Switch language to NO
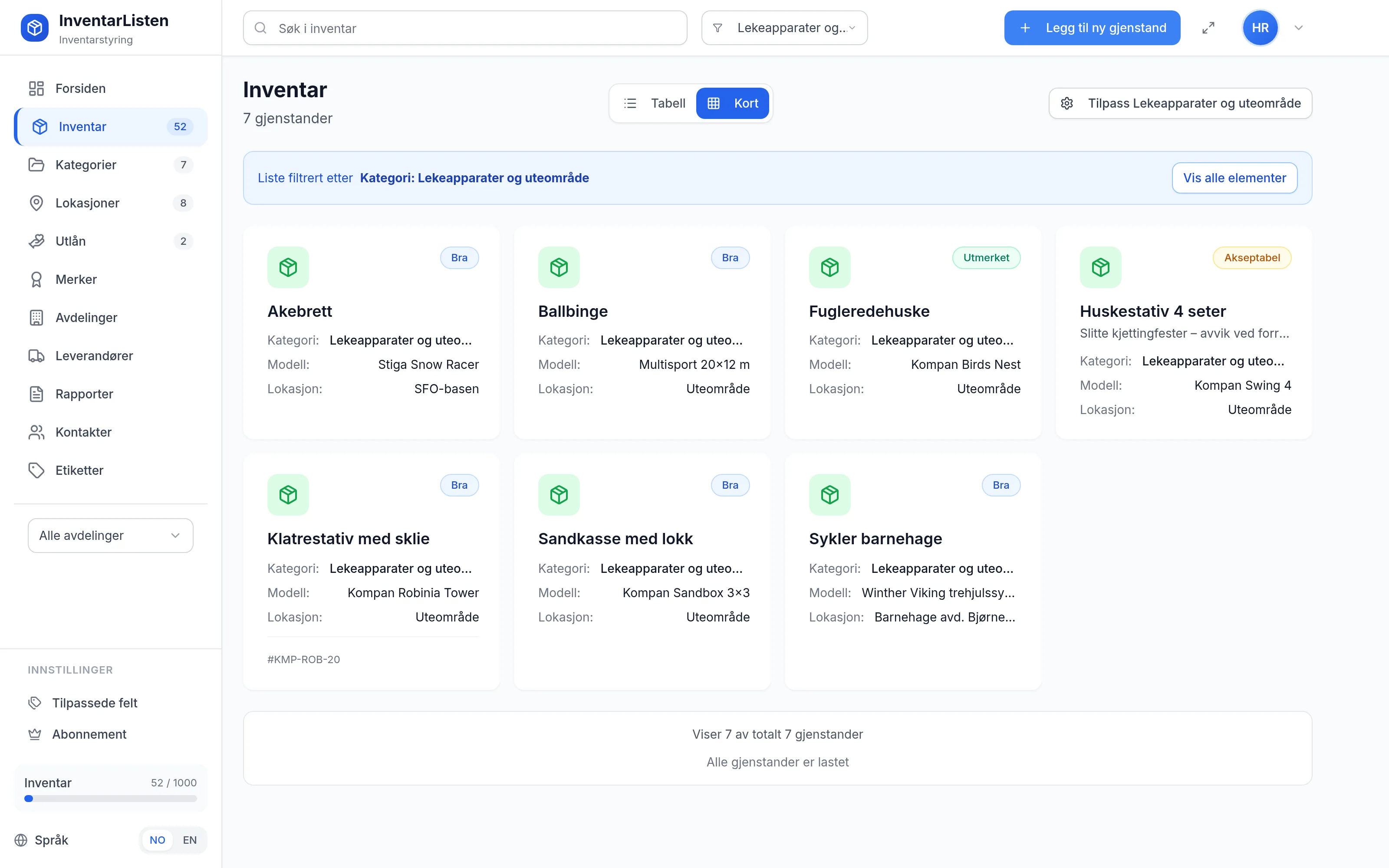This screenshot has width=1389, height=868. point(157,840)
